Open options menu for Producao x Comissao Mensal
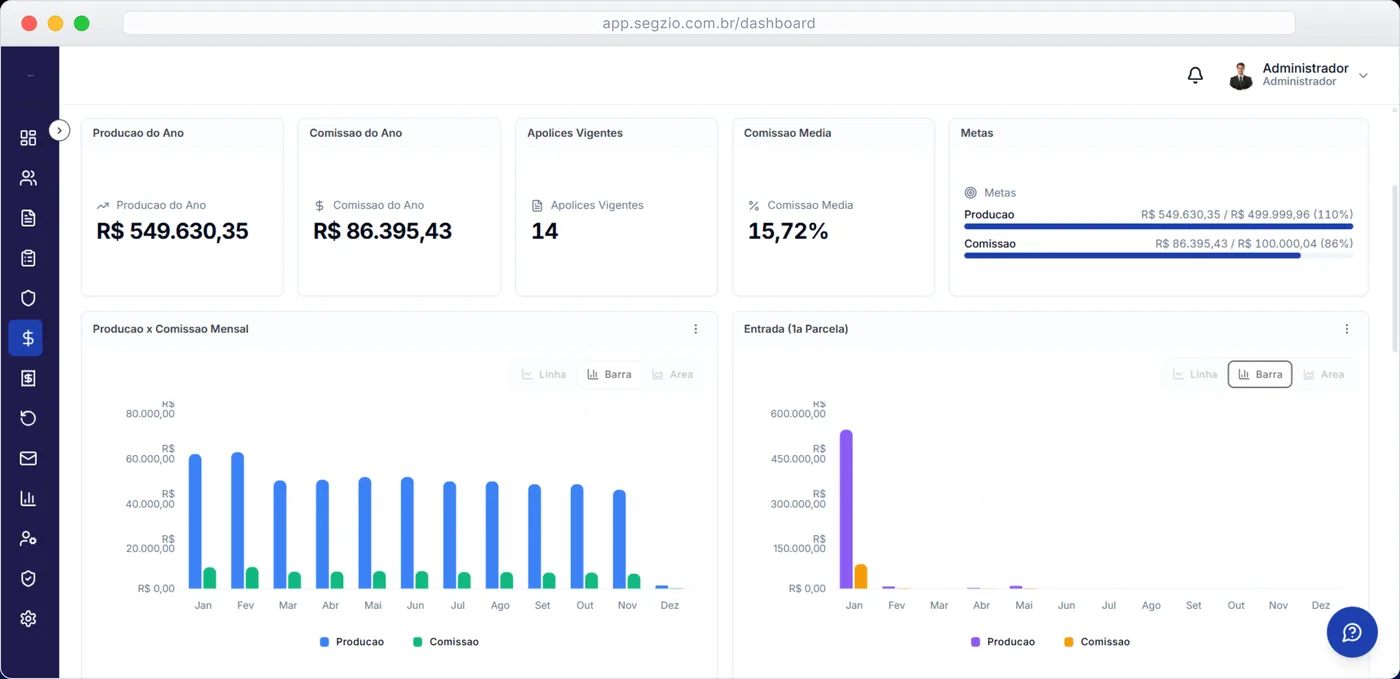This screenshot has width=1400, height=679. (696, 329)
